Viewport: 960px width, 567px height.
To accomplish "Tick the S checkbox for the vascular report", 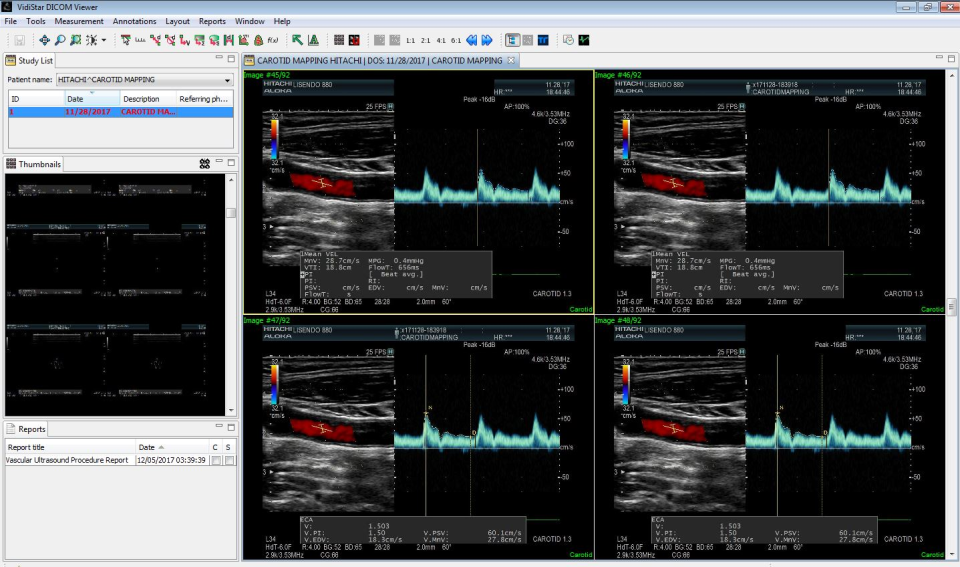I will 229,460.
